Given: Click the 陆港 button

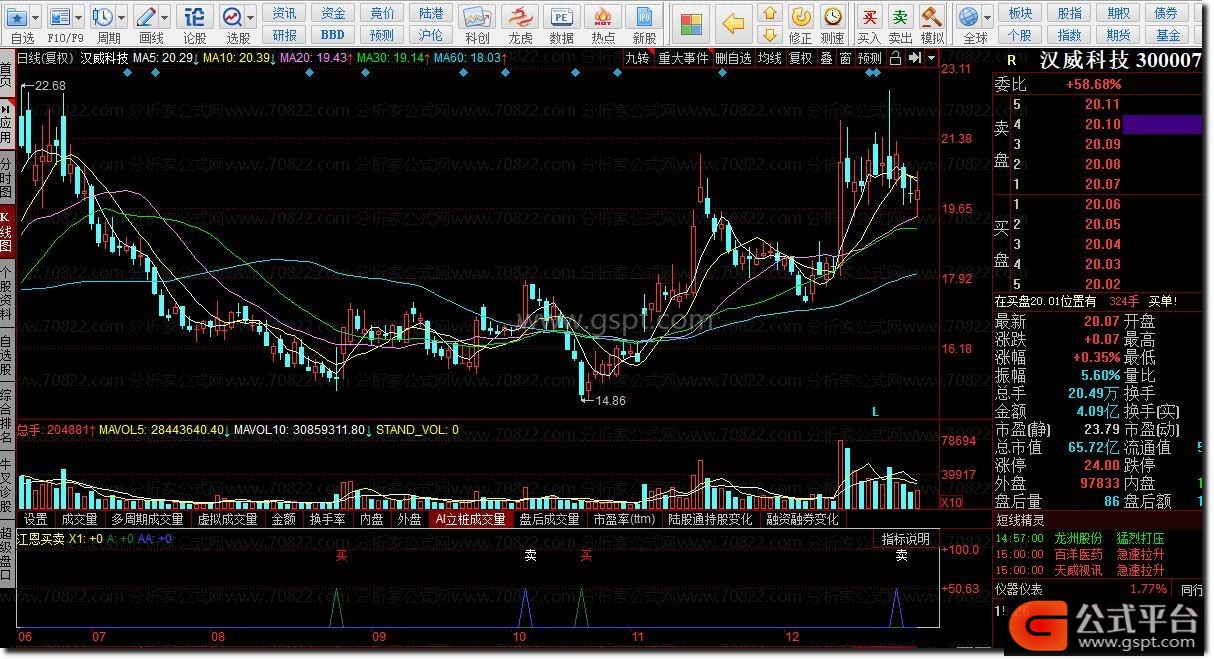Looking at the screenshot, I should click(x=431, y=13).
